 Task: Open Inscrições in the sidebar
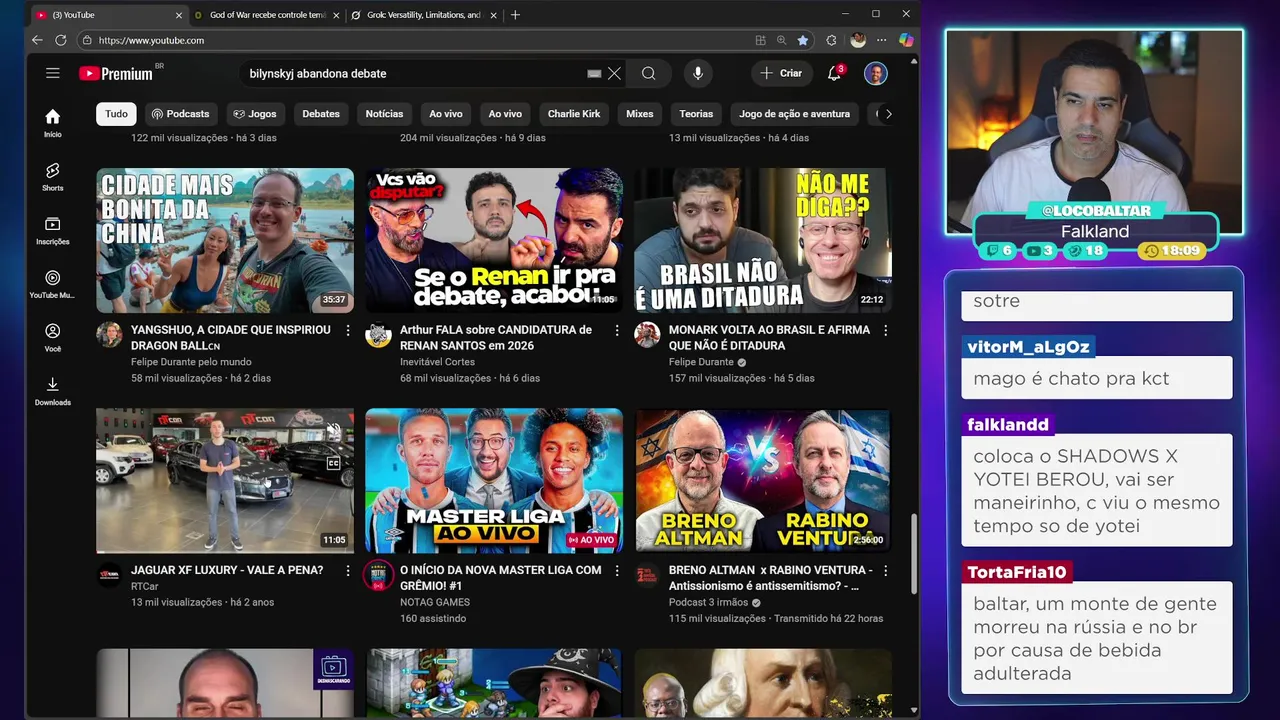pyautogui.click(x=53, y=231)
